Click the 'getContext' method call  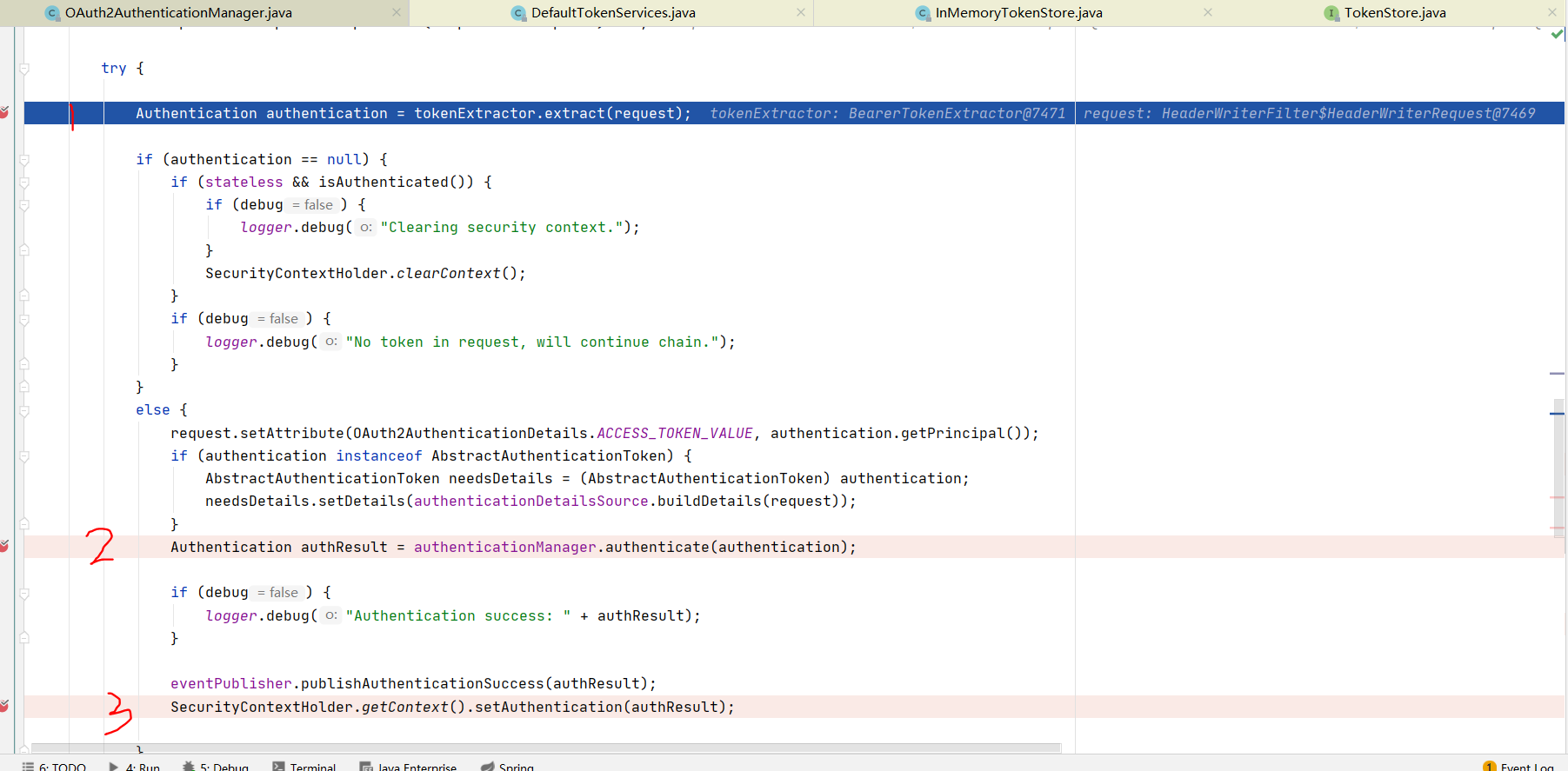click(405, 707)
